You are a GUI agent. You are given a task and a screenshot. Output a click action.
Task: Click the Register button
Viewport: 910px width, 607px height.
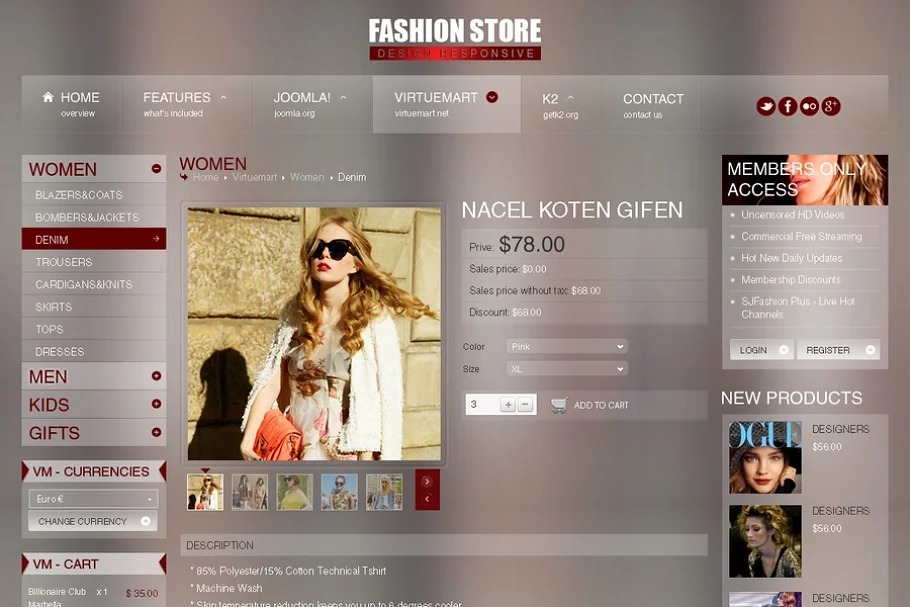838,350
